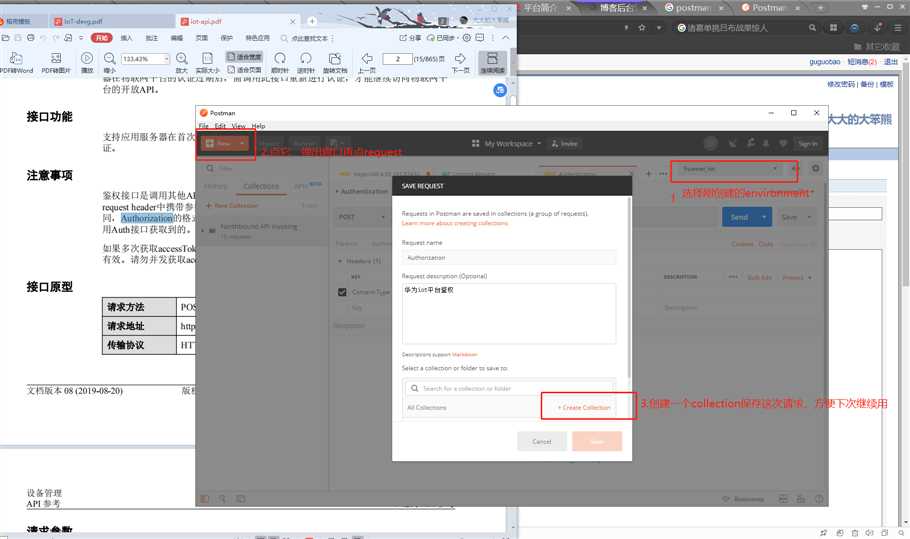Click Request name field in Save Request dialog

point(508,258)
